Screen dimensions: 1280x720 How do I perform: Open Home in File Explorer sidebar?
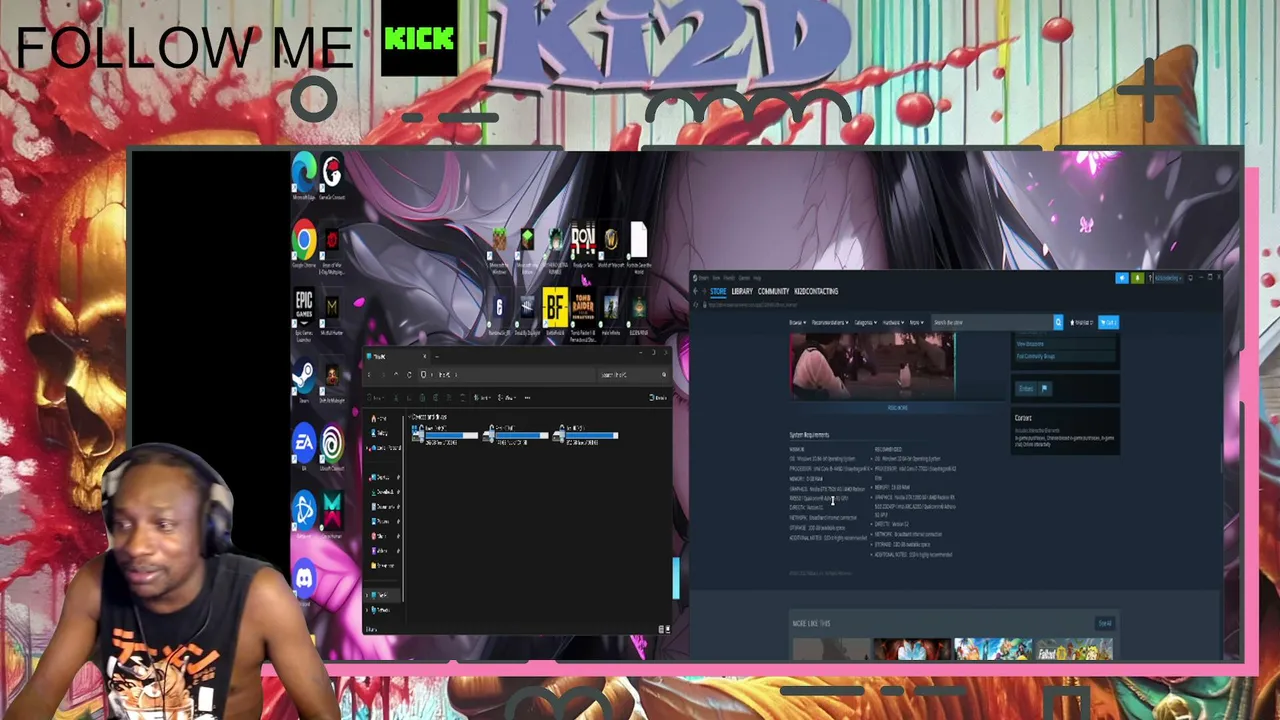[380, 418]
